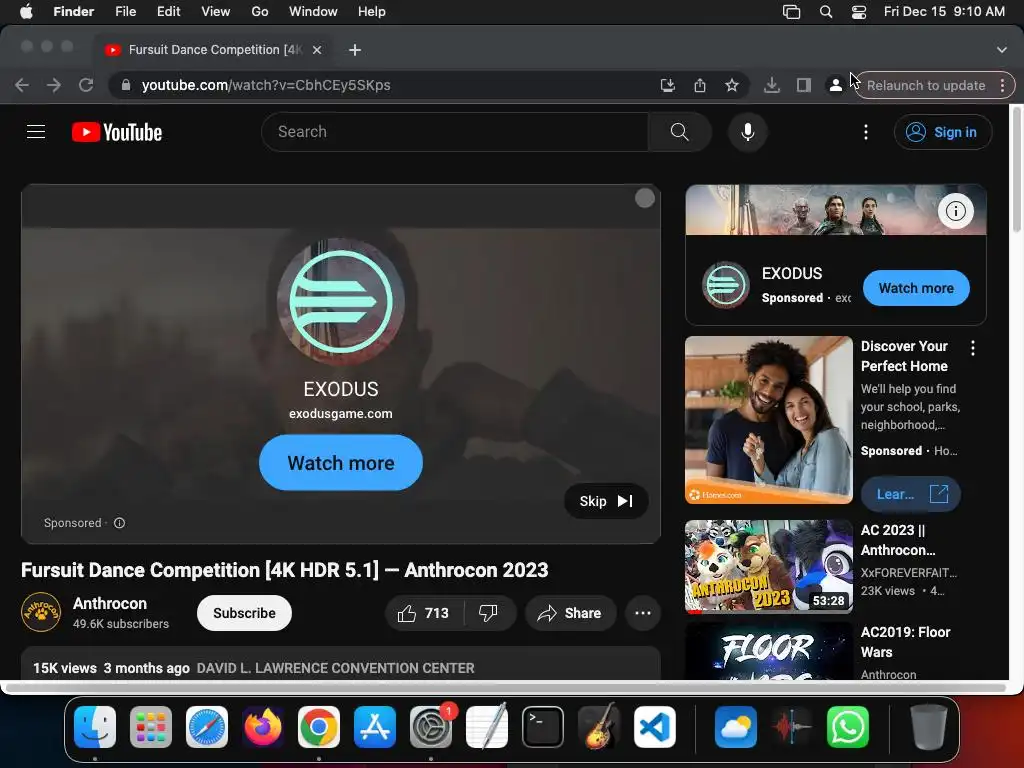Click Sign in button
Viewport: 1024px width, 768px height.
pos(943,132)
